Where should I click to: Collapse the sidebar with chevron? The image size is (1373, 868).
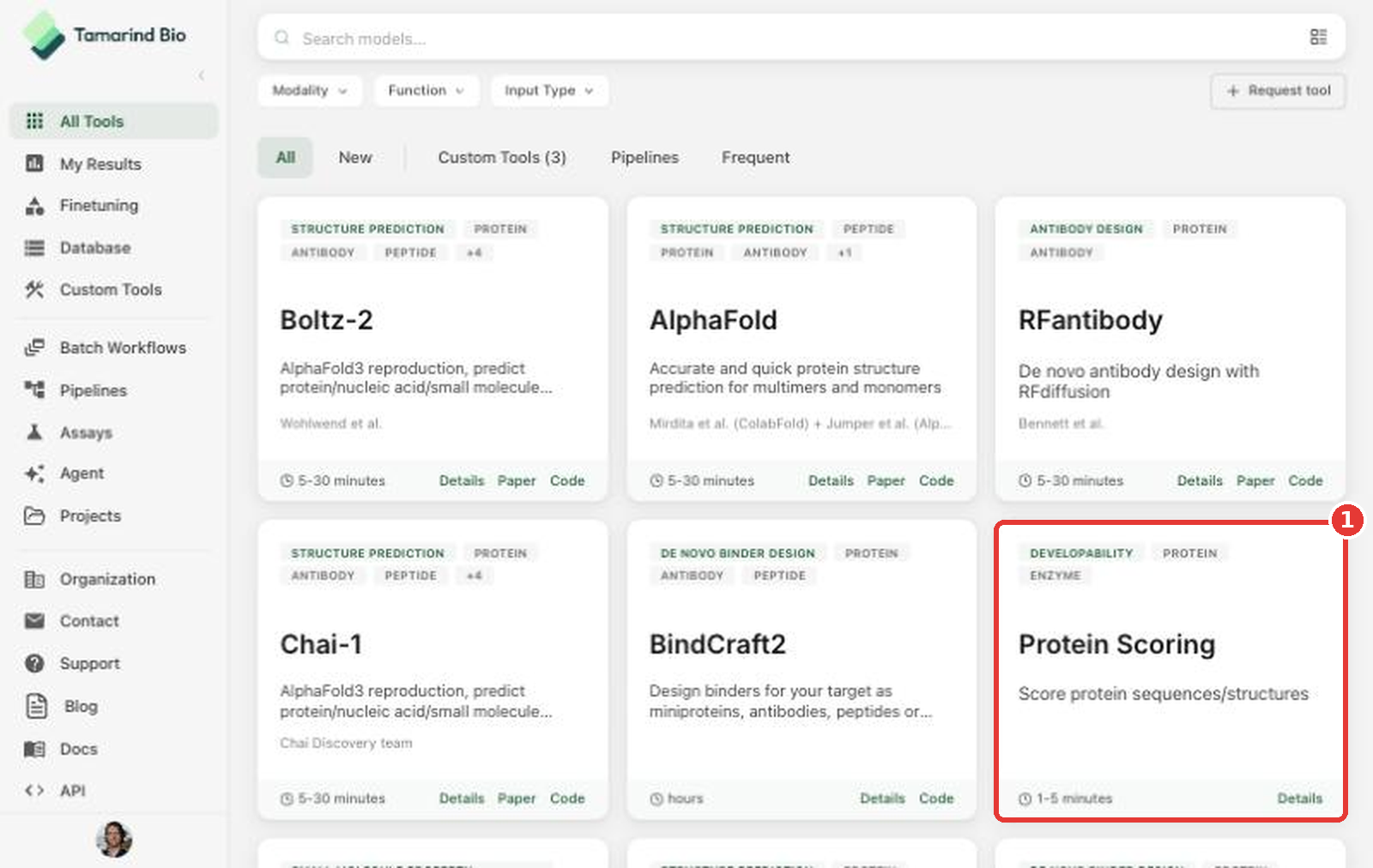[x=202, y=75]
